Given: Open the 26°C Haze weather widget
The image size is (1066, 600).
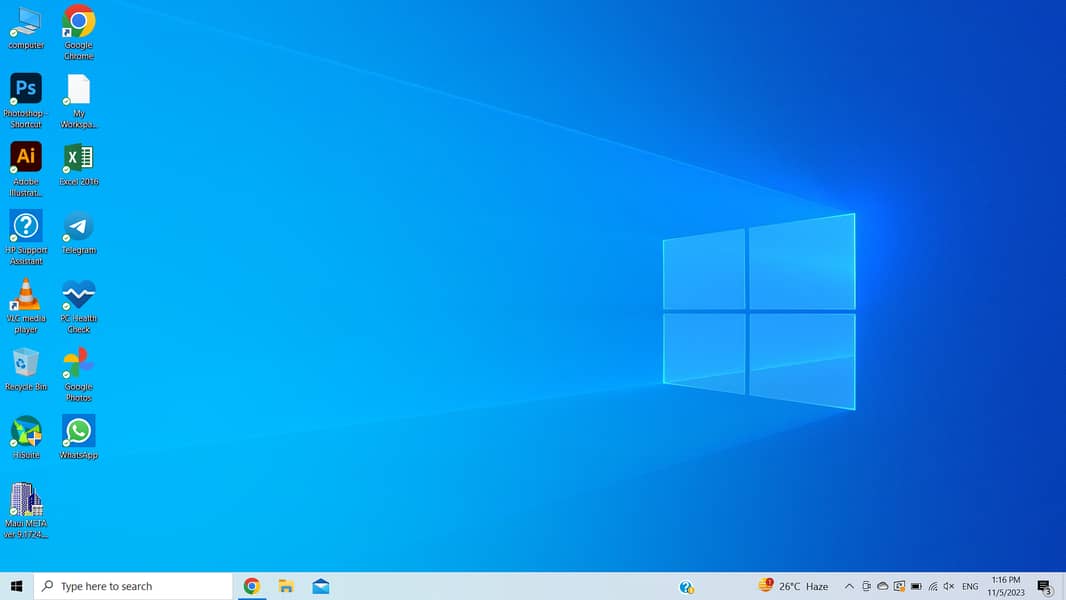Looking at the screenshot, I should [x=794, y=587].
